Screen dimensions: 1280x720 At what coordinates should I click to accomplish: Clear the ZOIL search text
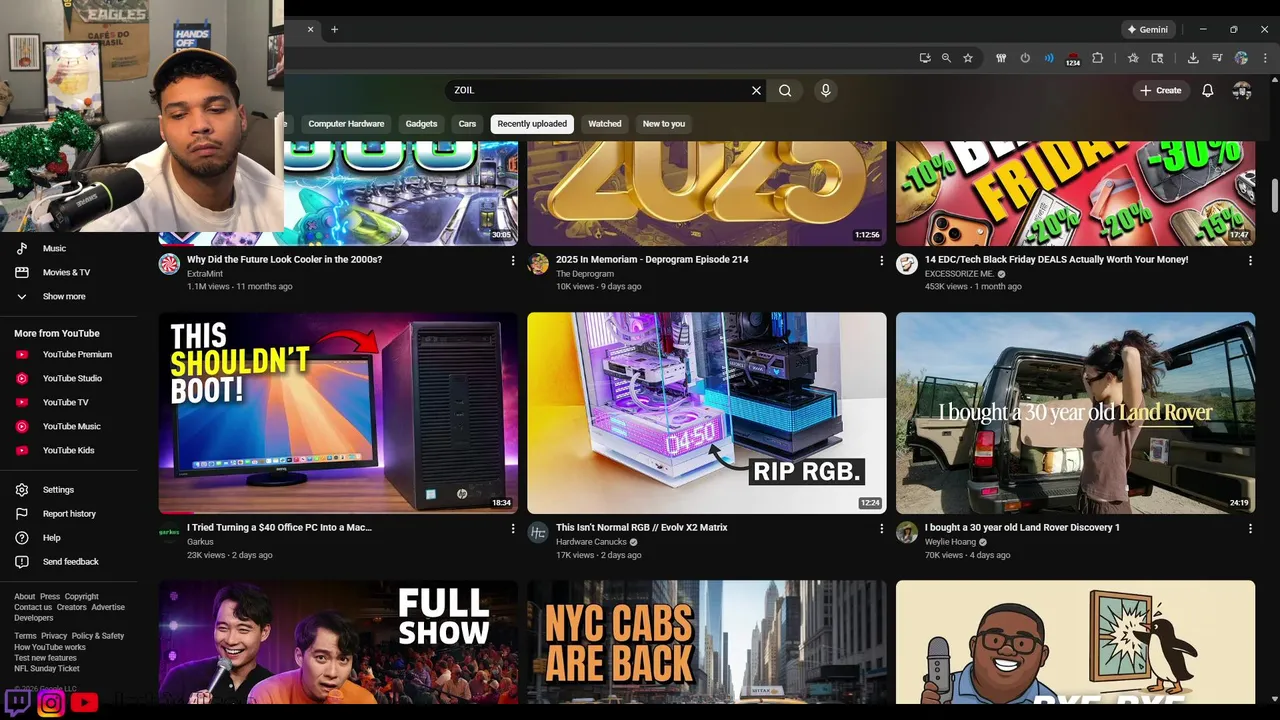(756, 90)
